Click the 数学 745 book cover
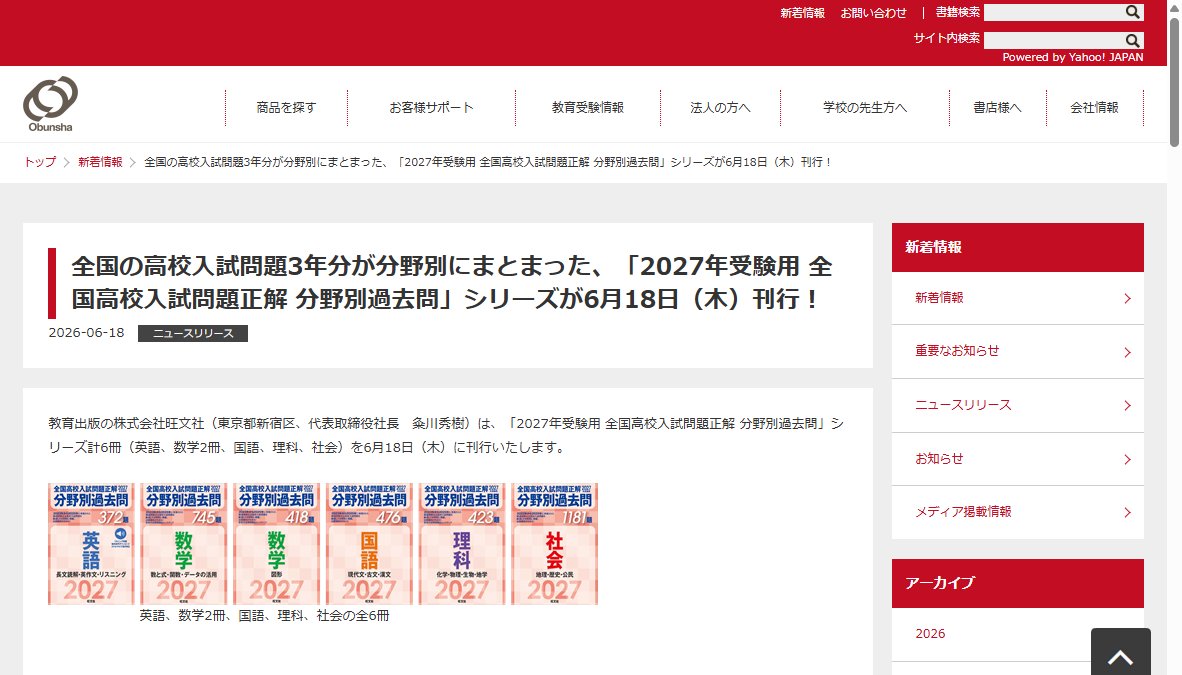Image resolution: width=1182 pixels, height=675 pixels. pyautogui.click(x=184, y=544)
